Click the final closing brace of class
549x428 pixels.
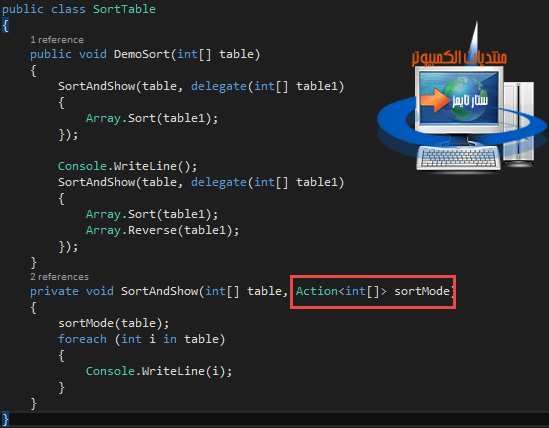(x=5, y=419)
